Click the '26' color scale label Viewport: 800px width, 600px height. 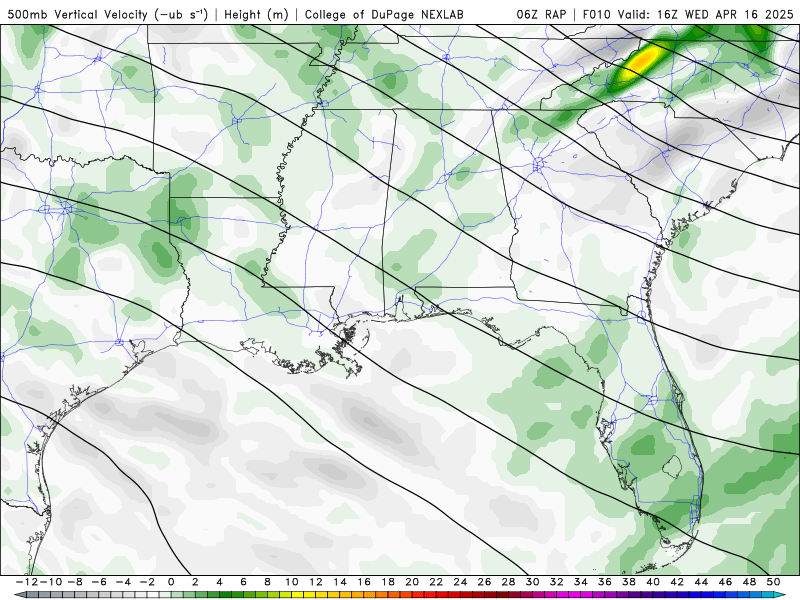[x=484, y=582]
